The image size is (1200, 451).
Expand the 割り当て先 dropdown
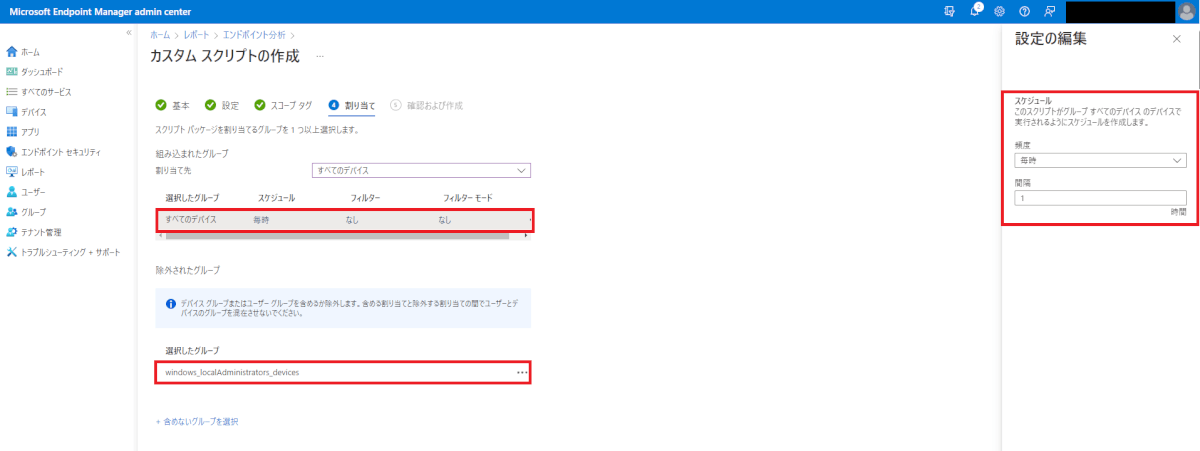click(x=421, y=171)
